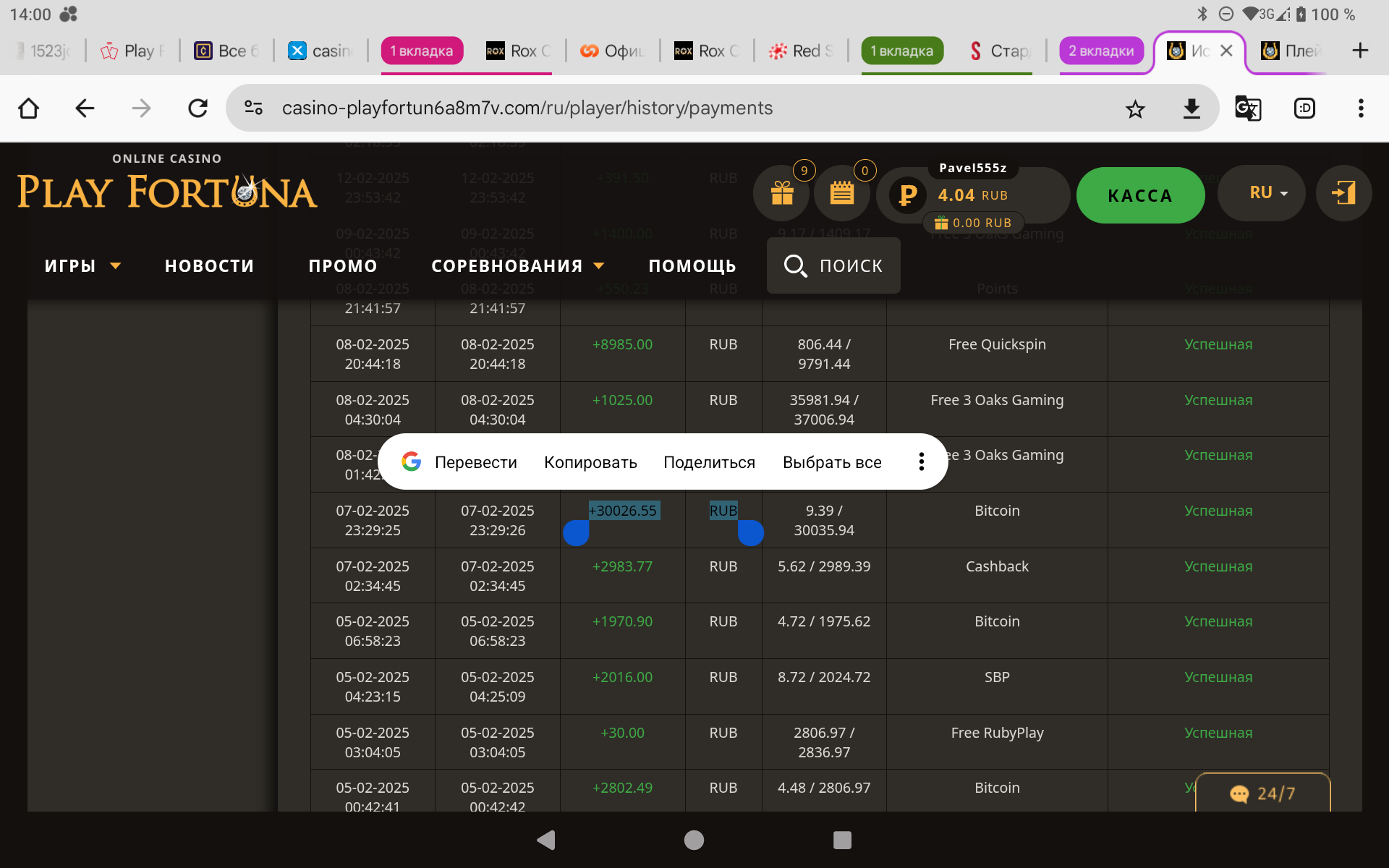This screenshot has width=1389, height=868.
Task: Go to browser home page
Action: click(x=29, y=109)
